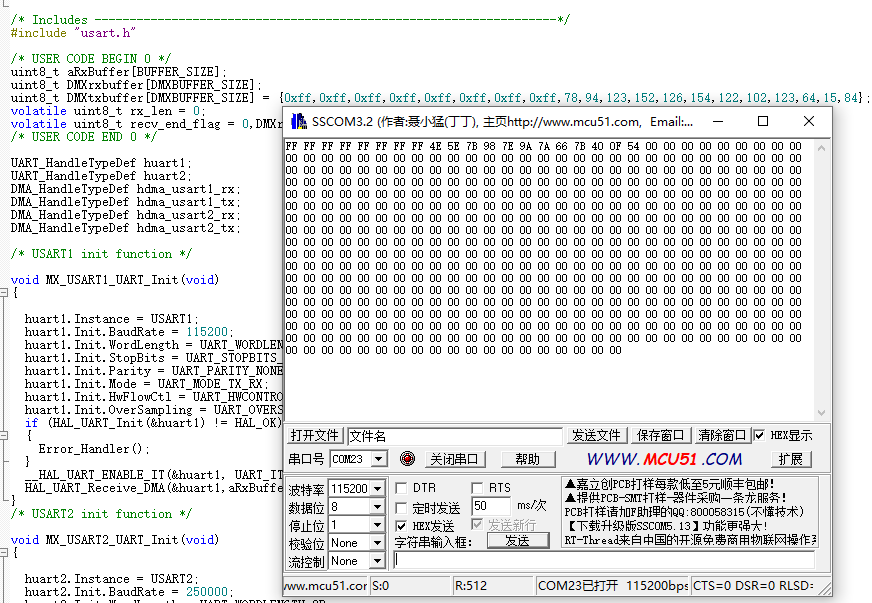Click the 嘉立创PCB打样 advertisement line
Image resolution: width=872 pixels, height=603 pixels.
(669, 484)
